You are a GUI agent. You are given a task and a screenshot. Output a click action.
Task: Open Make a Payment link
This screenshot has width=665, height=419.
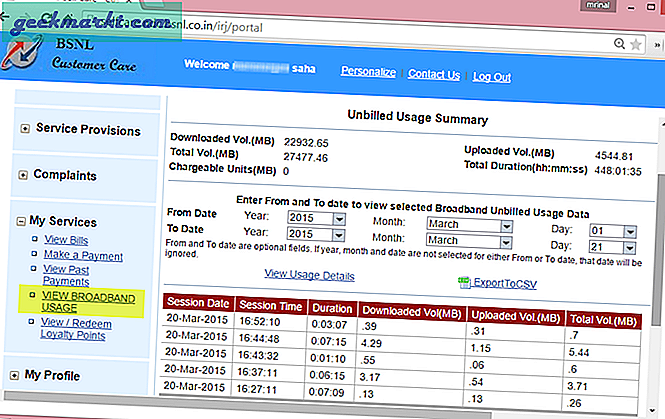[84, 254]
